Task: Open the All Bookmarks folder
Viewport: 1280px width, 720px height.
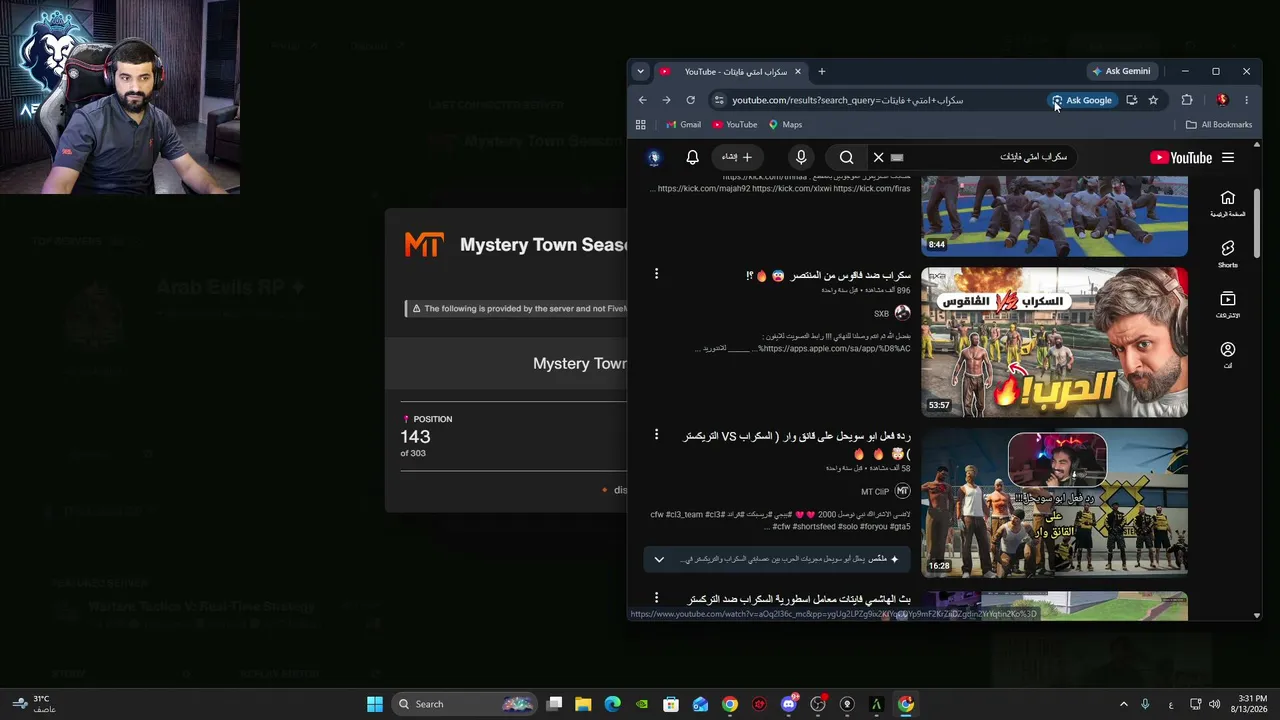Action: pyautogui.click(x=1219, y=125)
